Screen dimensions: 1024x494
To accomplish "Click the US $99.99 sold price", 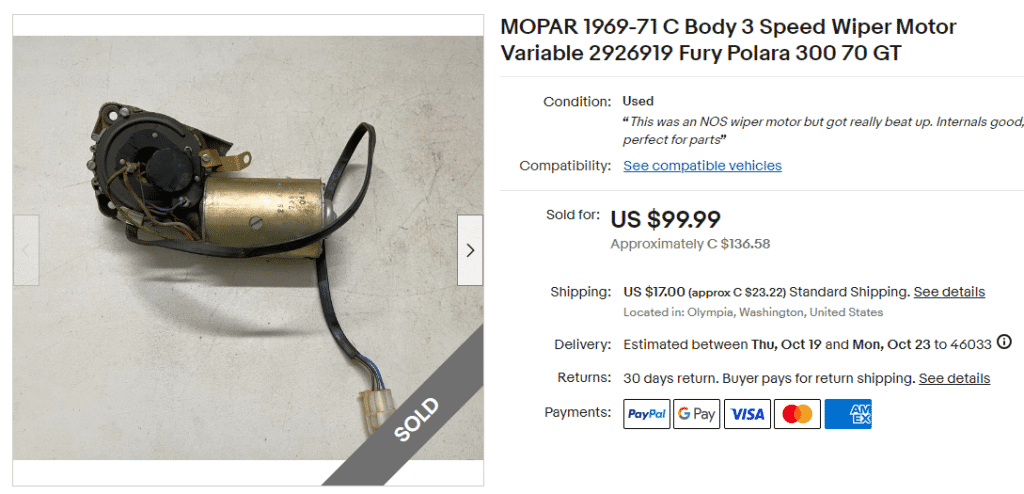I will point(665,219).
